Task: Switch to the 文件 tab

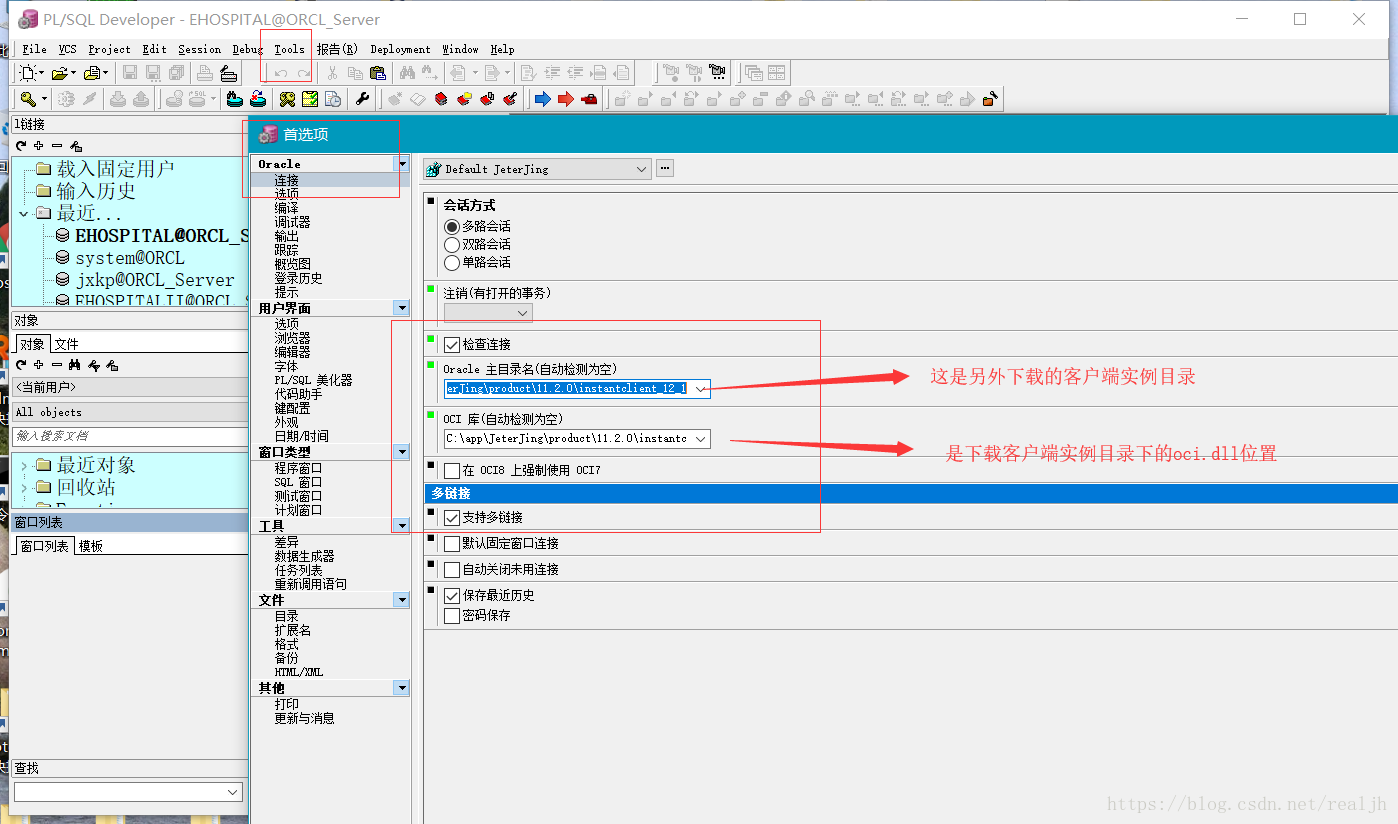Action: click(x=67, y=344)
